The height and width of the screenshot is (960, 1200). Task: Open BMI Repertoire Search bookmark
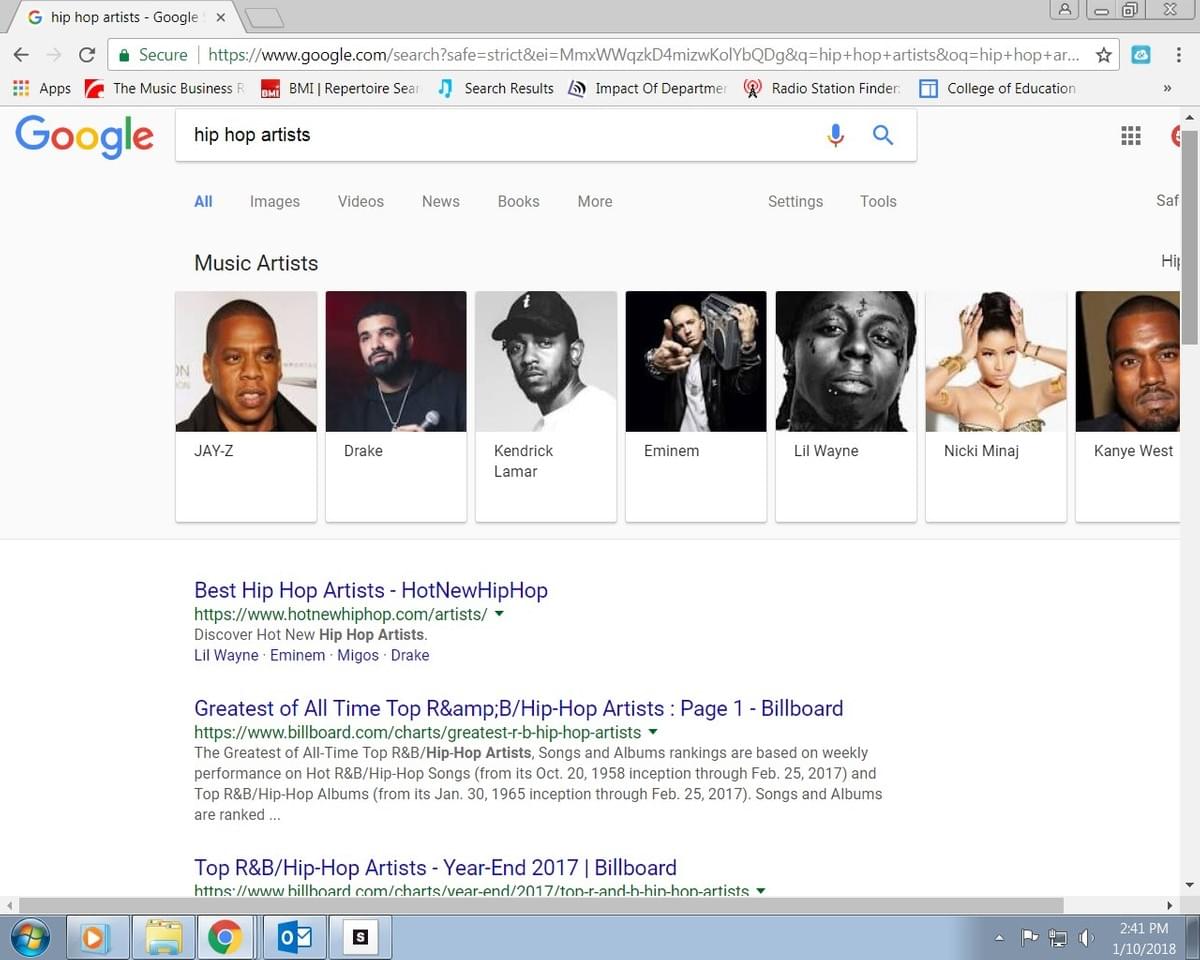(339, 88)
